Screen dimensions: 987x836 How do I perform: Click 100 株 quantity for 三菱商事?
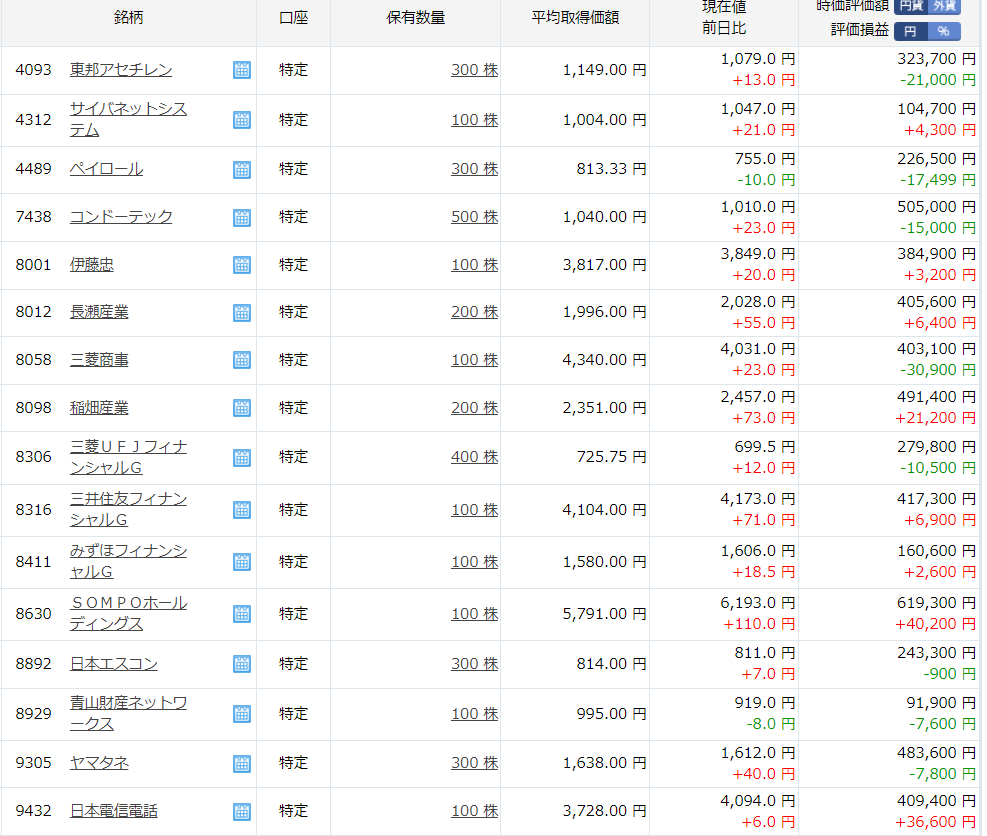(x=475, y=359)
